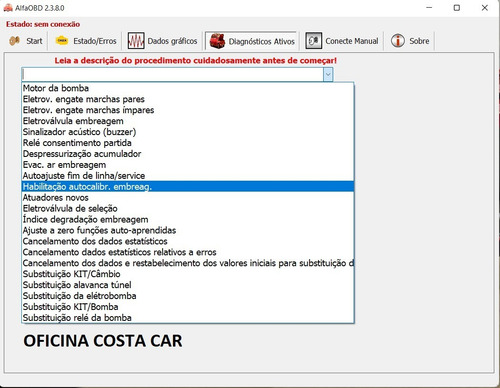
Task: Select 'Relé consentimento partida'
Action: tap(188, 143)
